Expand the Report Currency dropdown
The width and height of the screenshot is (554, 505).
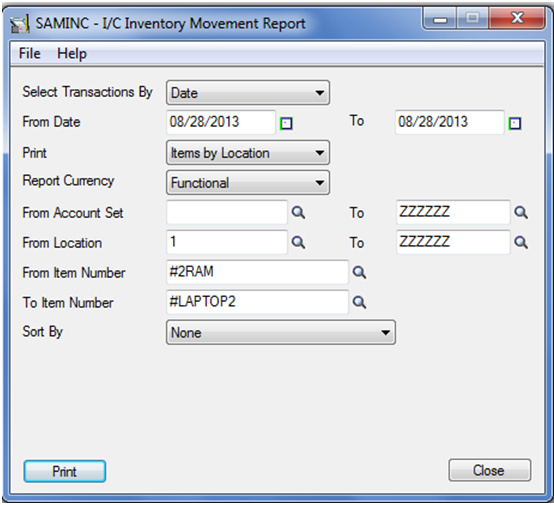[248, 183]
